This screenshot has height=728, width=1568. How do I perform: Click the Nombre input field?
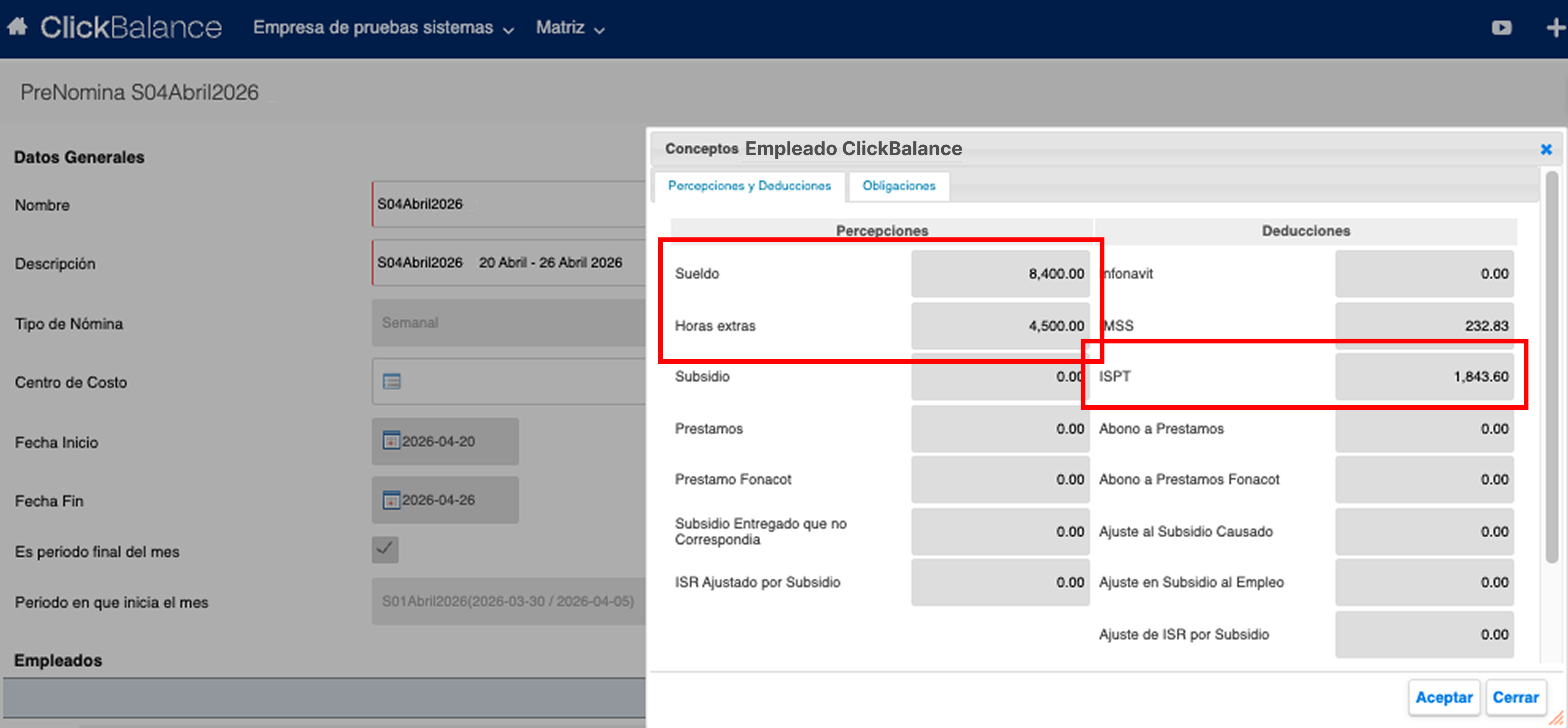tap(508, 204)
